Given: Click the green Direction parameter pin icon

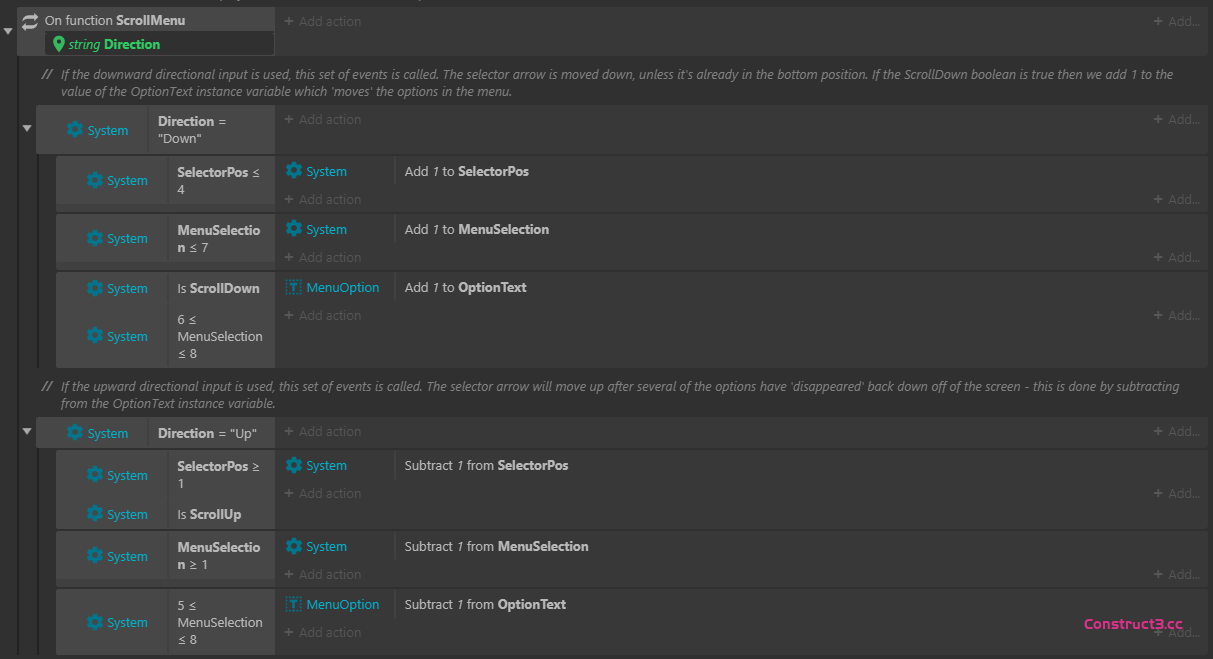Looking at the screenshot, I should point(59,44).
